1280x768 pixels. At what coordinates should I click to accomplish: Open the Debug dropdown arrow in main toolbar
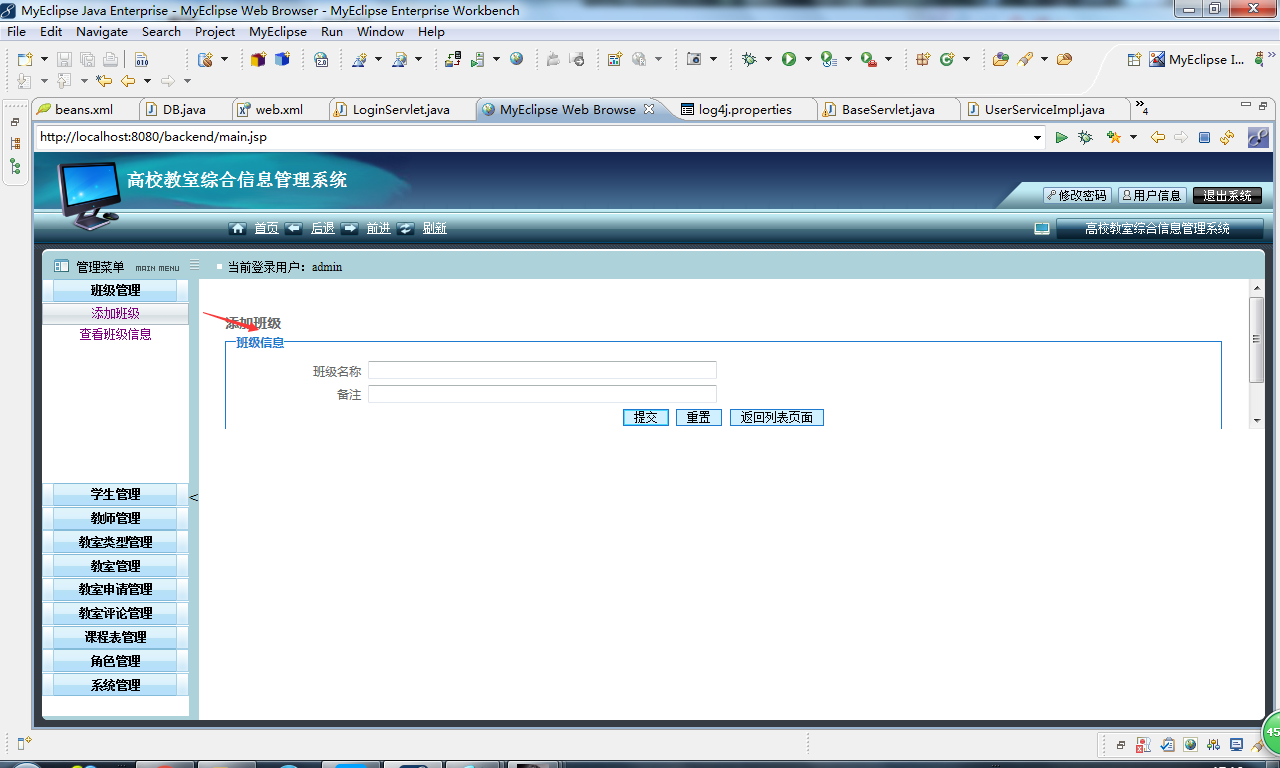point(768,60)
